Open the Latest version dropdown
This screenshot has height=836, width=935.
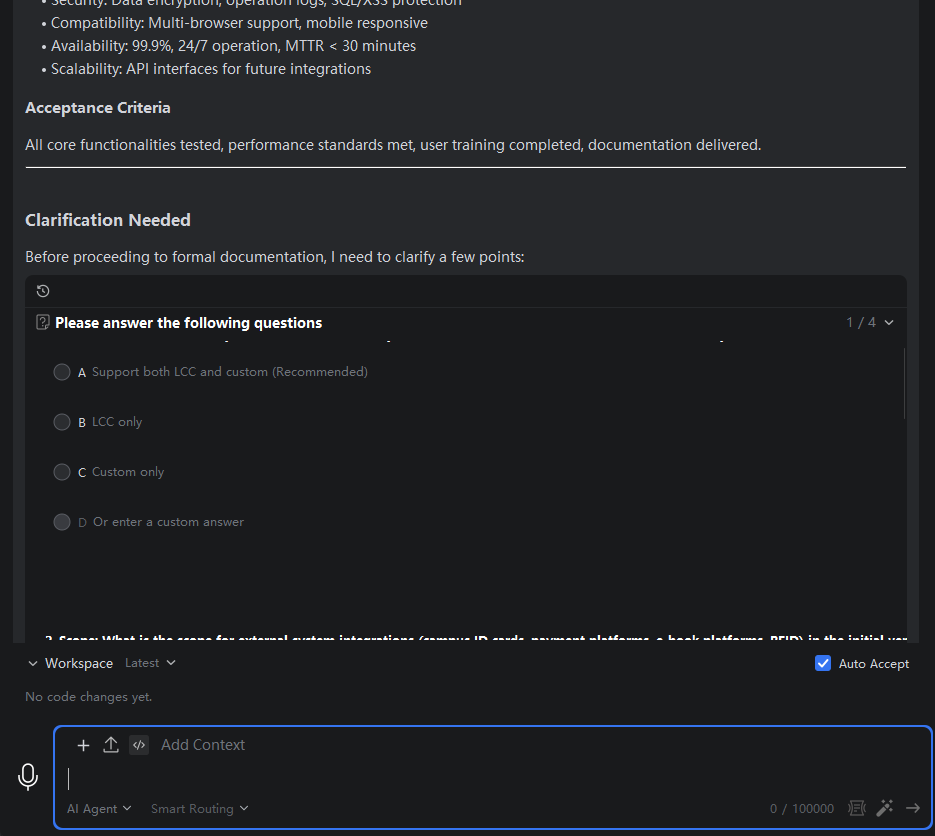[150, 663]
